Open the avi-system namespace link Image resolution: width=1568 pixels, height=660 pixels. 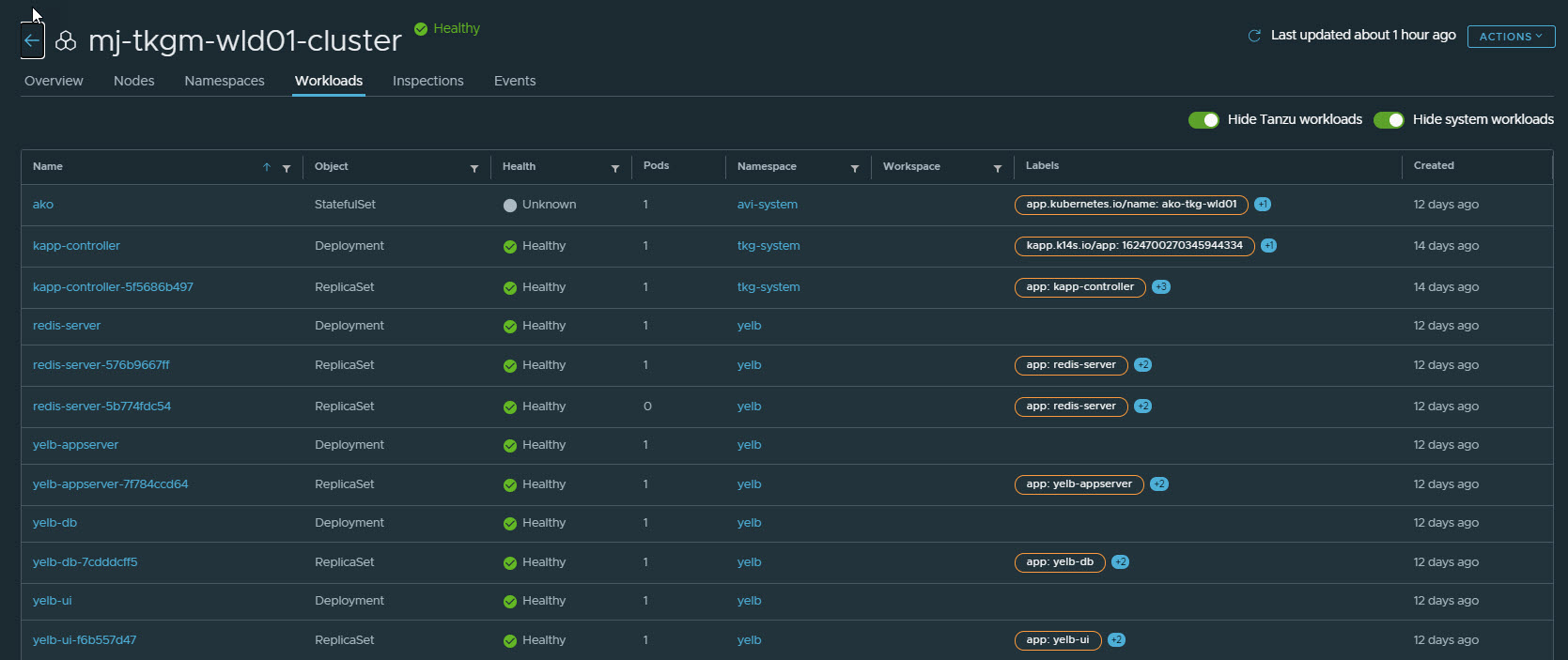click(x=767, y=205)
